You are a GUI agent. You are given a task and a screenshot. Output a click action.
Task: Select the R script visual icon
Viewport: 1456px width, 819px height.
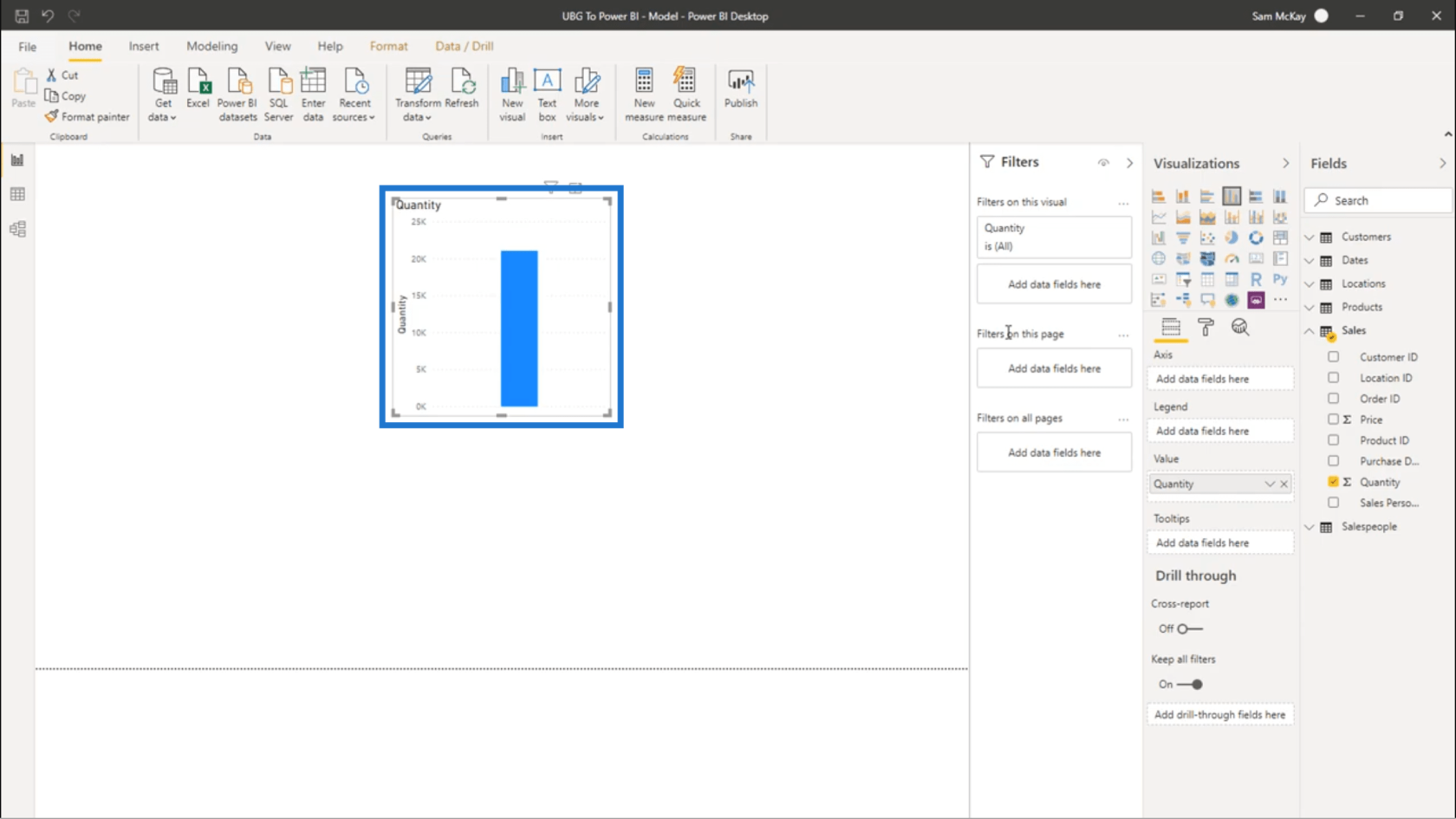coord(1256,279)
